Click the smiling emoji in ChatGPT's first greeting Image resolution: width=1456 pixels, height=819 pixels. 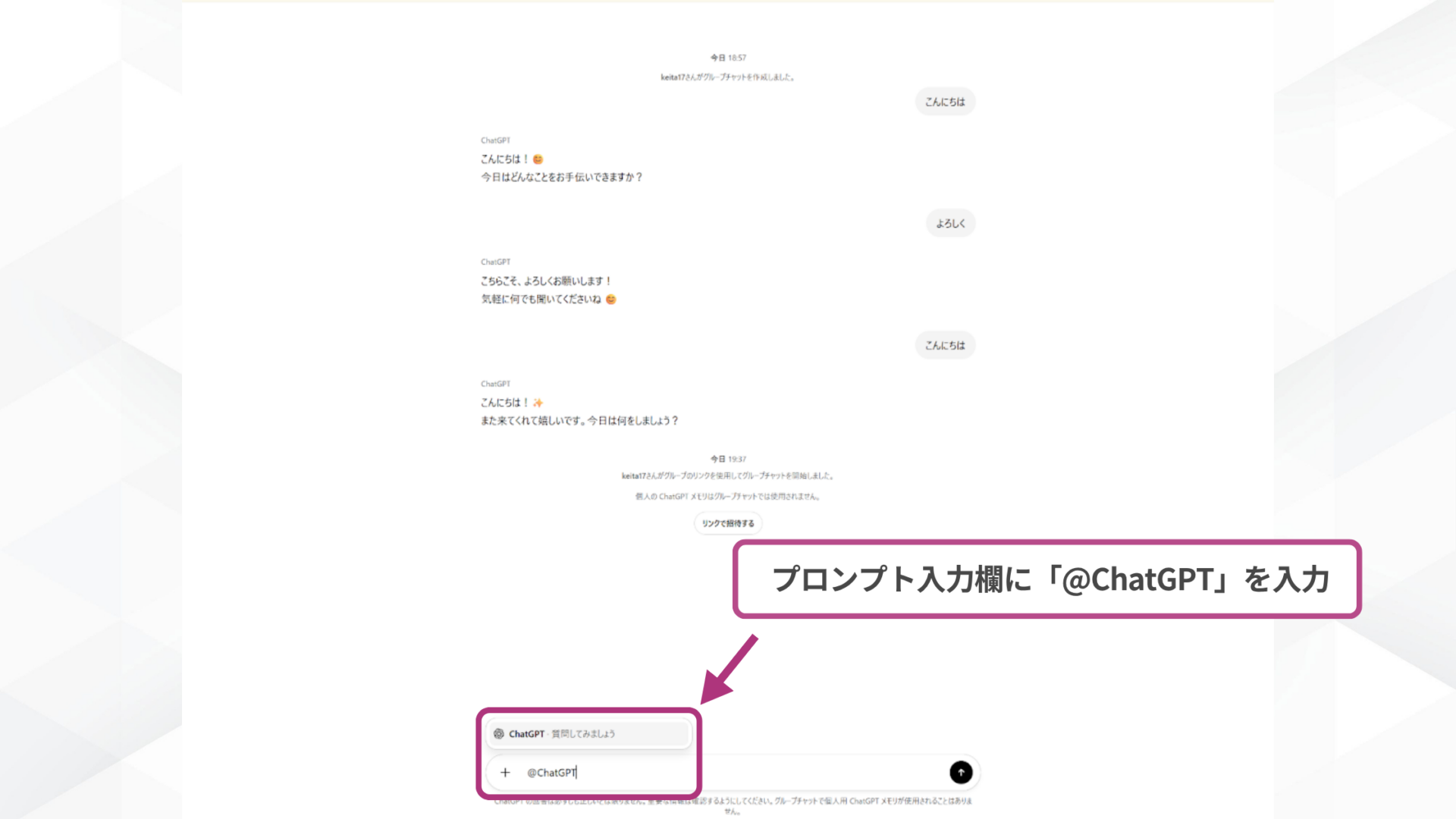[538, 159]
